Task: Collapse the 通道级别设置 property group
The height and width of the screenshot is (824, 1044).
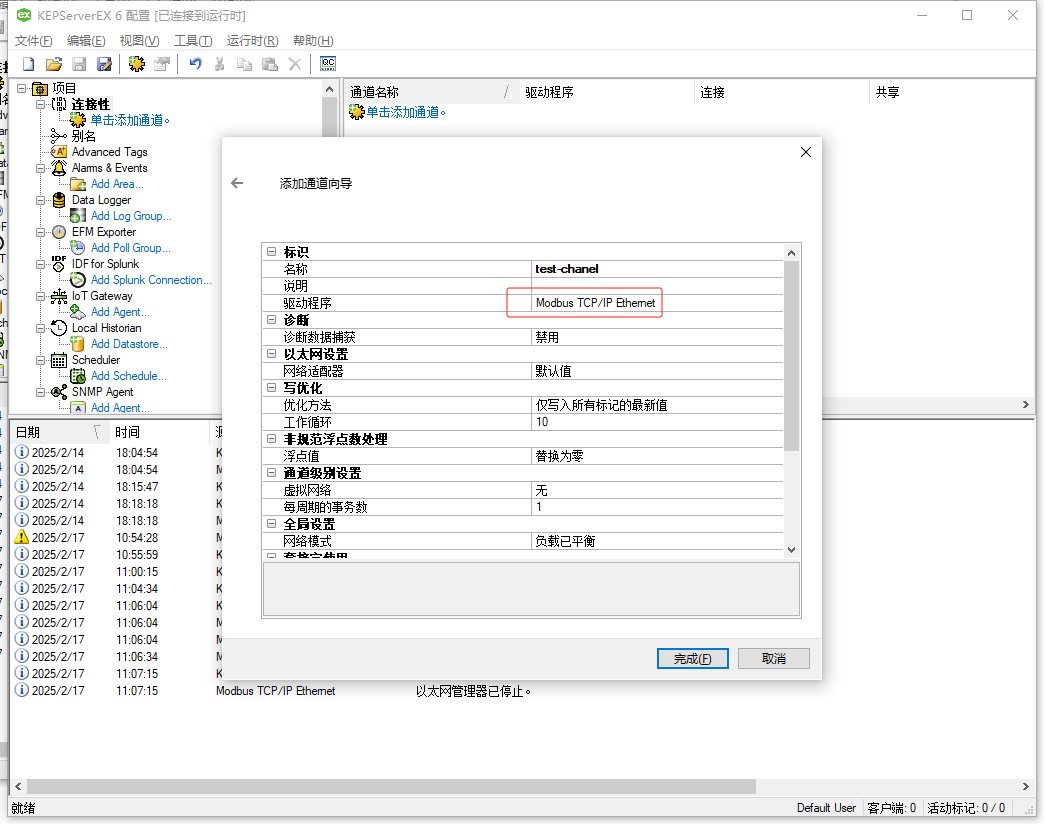Action: coord(272,473)
